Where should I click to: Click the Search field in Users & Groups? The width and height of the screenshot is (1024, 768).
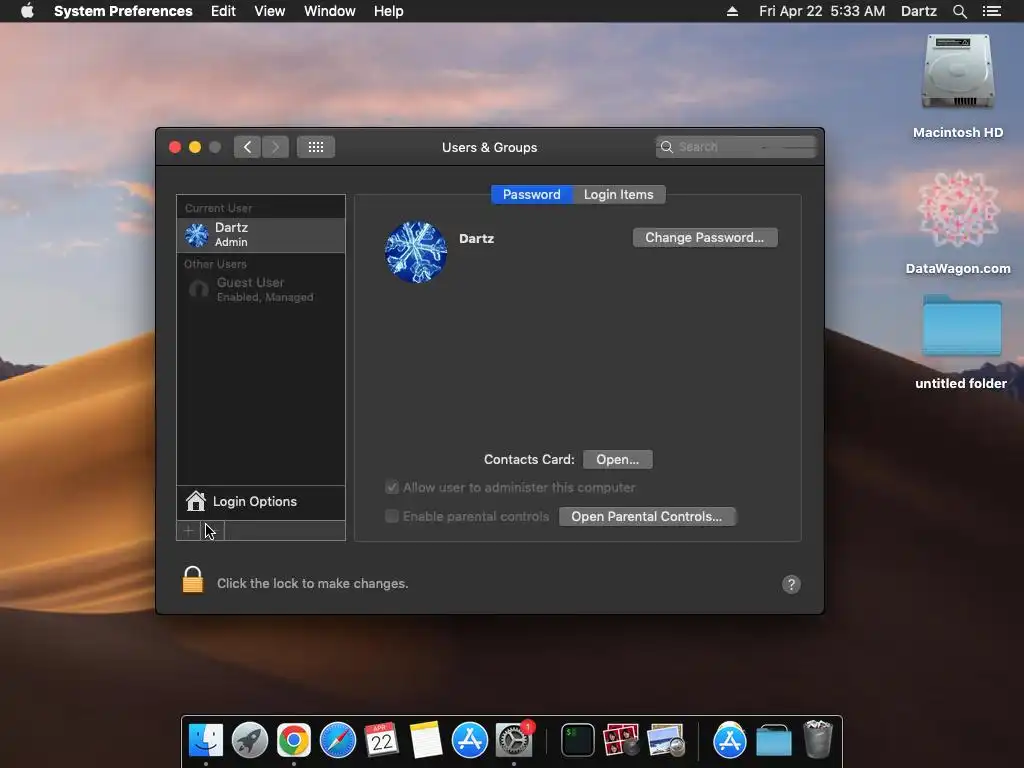(x=736, y=147)
